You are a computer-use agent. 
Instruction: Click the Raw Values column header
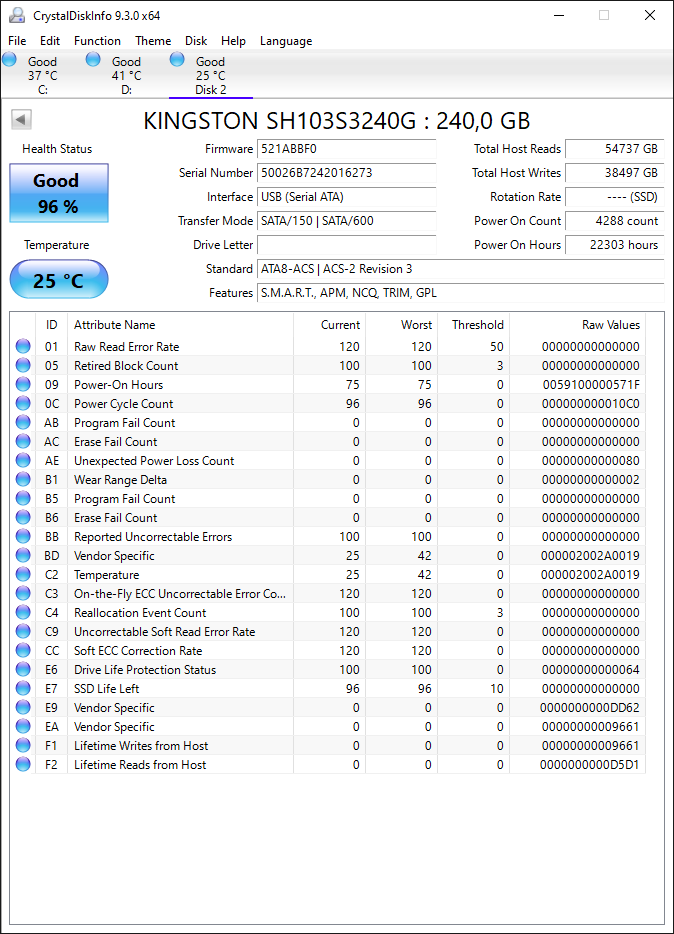578,325
